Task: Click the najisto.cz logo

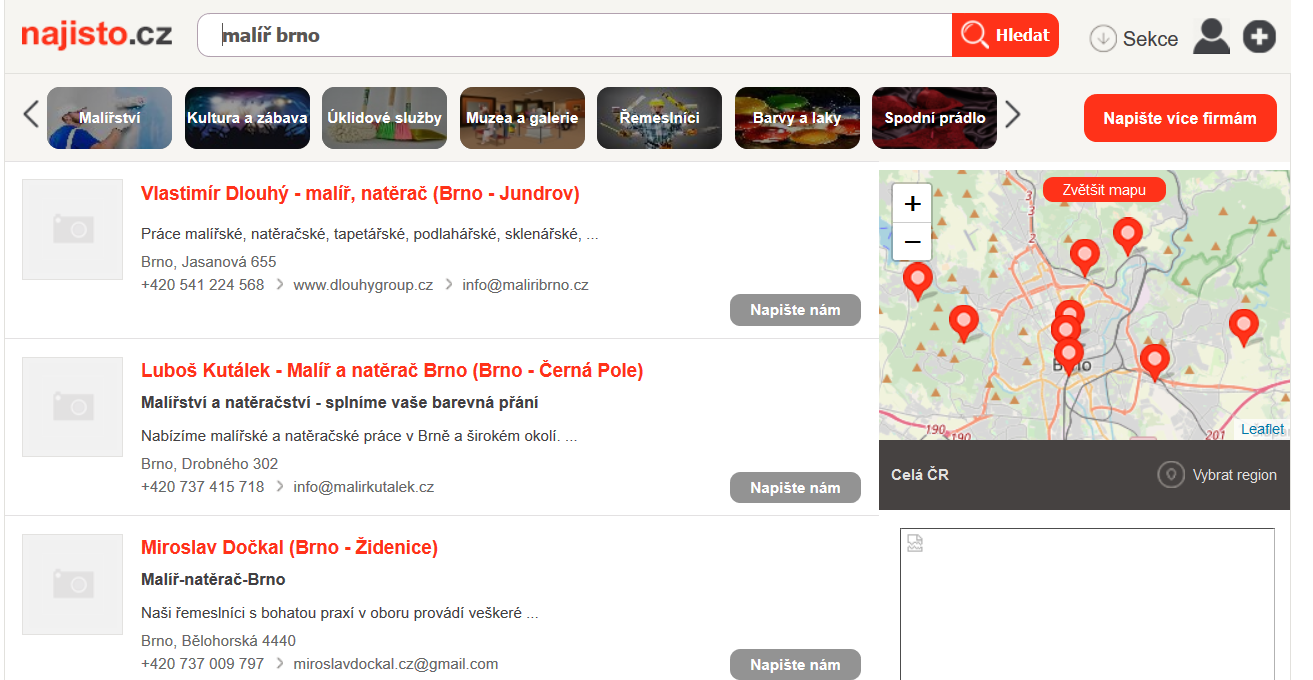Action: [97, 35]
